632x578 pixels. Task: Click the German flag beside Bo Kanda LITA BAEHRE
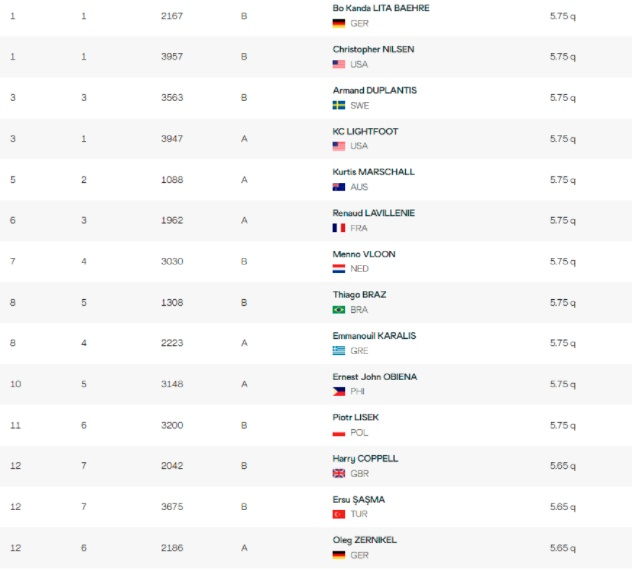(339, 23)
